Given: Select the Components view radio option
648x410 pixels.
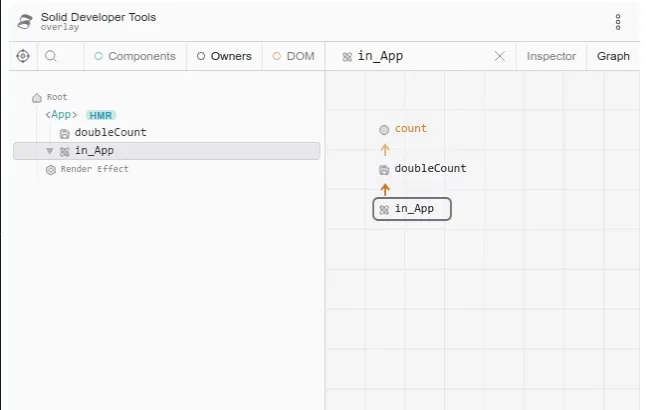Looking at the screenshot, I should point(135,56).
